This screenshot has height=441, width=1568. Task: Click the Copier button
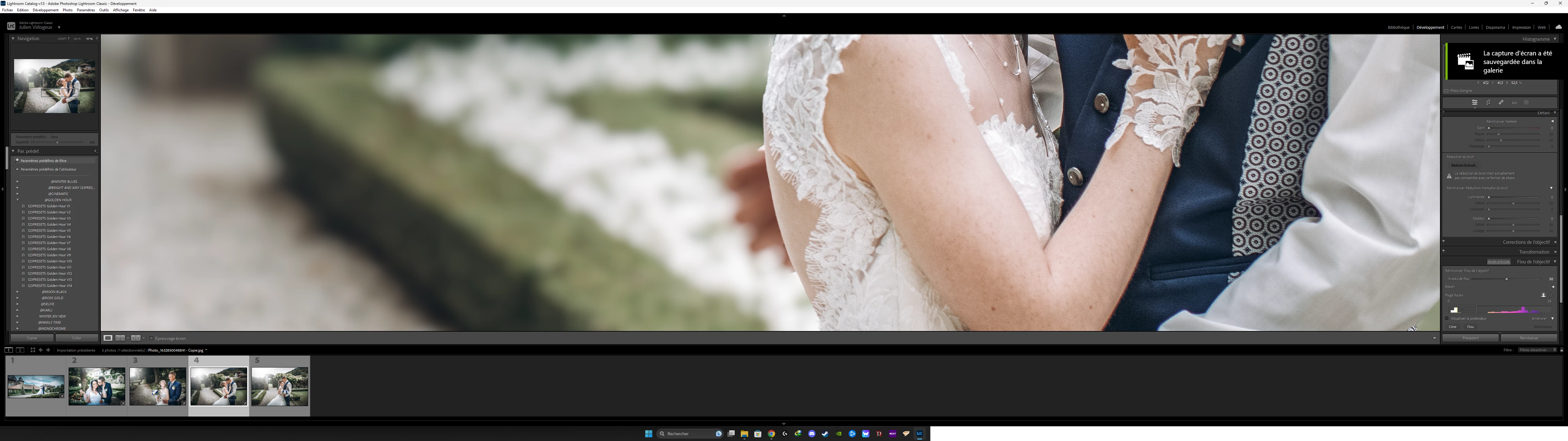[x=32, y=338]
